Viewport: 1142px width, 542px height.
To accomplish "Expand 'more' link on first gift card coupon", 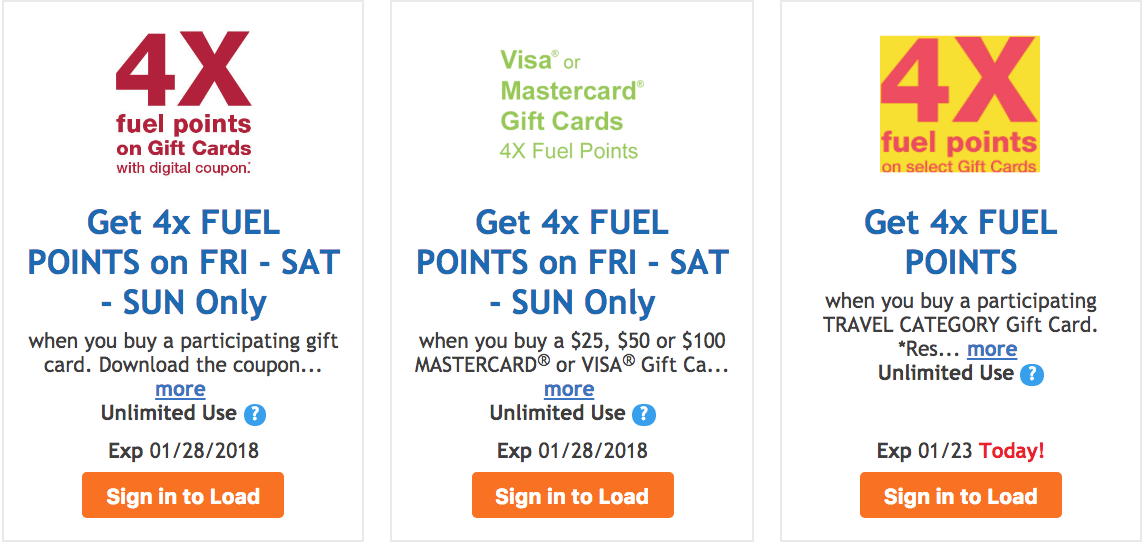I will (181, 390).
